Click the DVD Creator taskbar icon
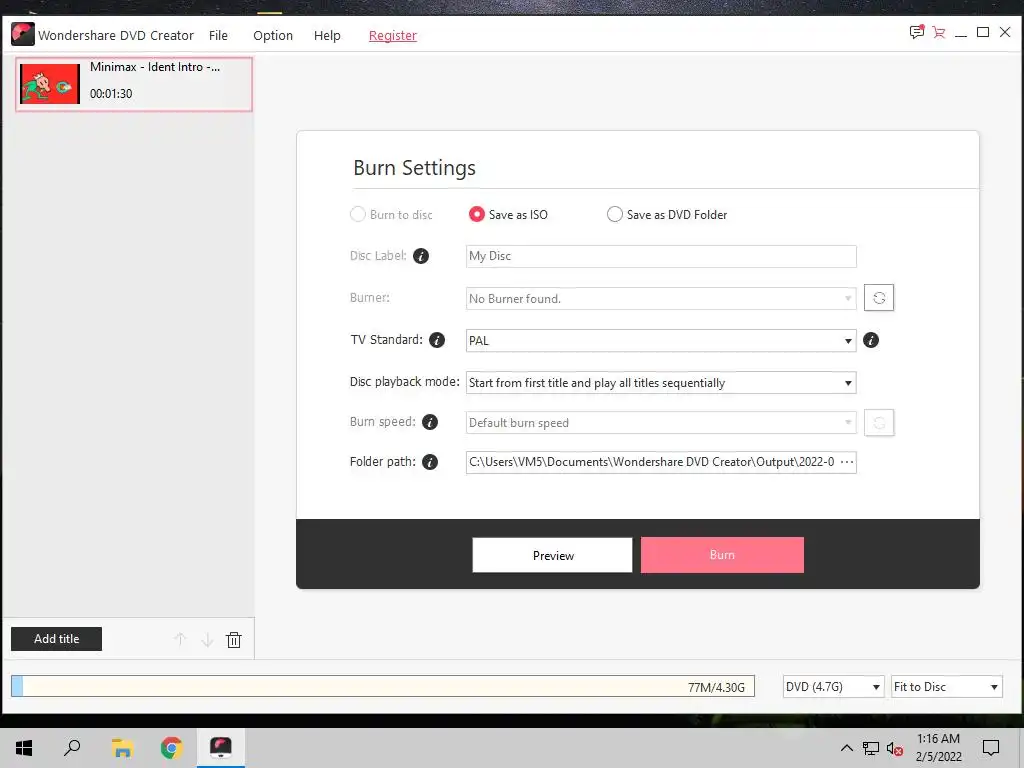This screenshot has width=1024, height=768. tap(221, 748)
